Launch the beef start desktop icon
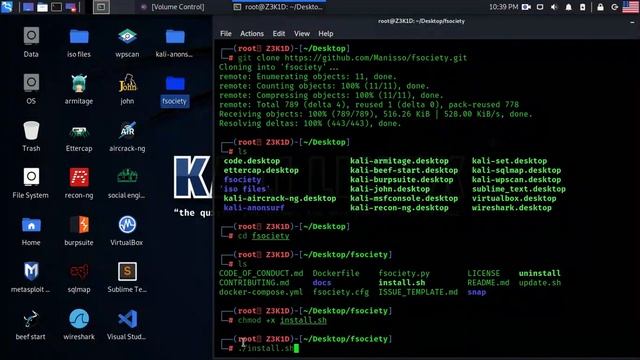The height and width of the screenshot is (360, 640). [31, 325]
